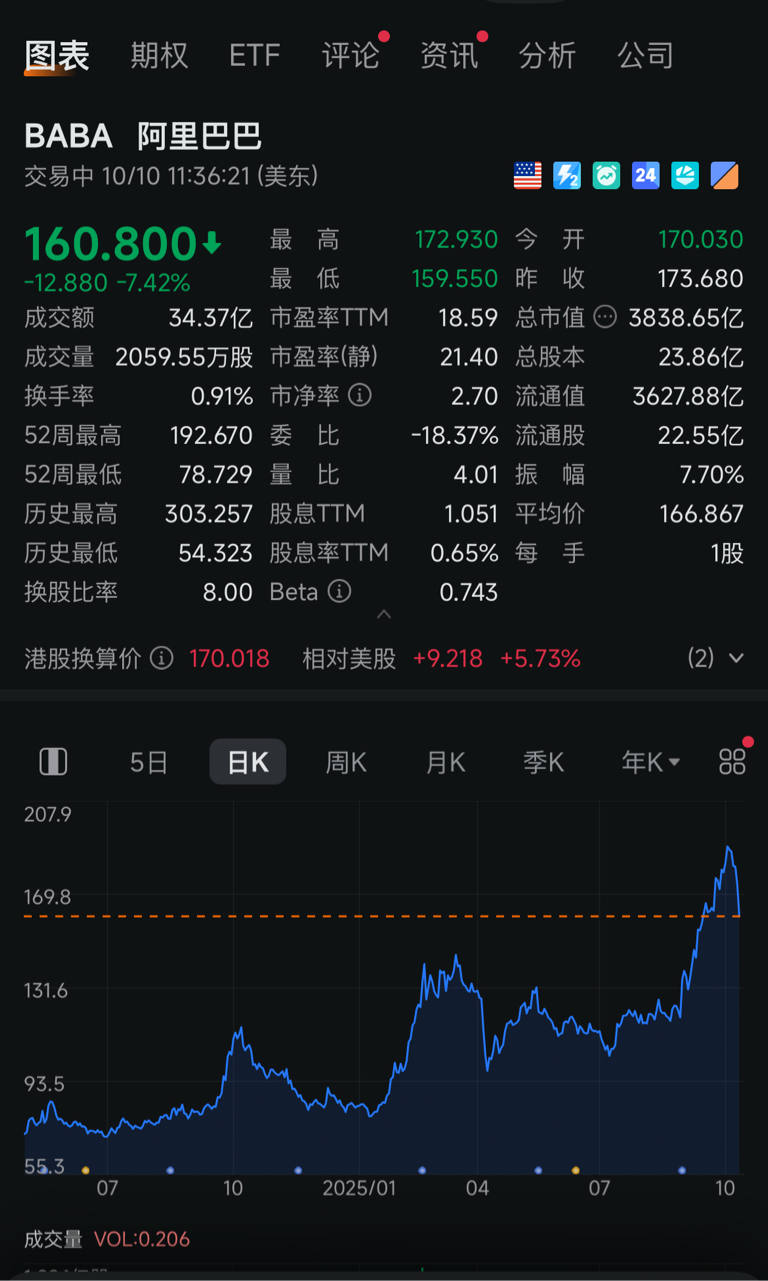
Task: Tap the 成交量 value 2059.55万股
Action: click(184, 357)
